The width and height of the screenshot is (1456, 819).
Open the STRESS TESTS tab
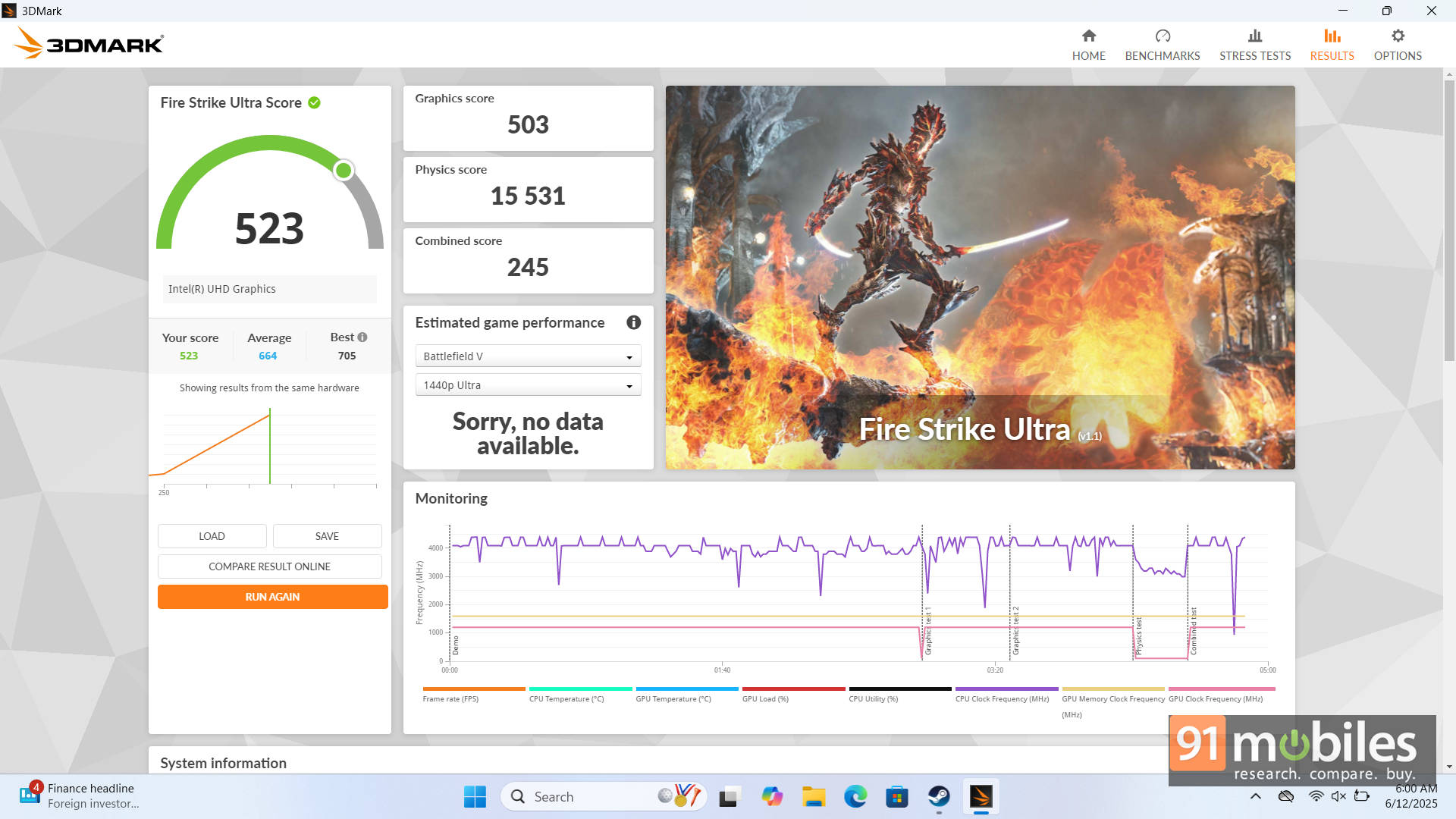coord(1254,45)
